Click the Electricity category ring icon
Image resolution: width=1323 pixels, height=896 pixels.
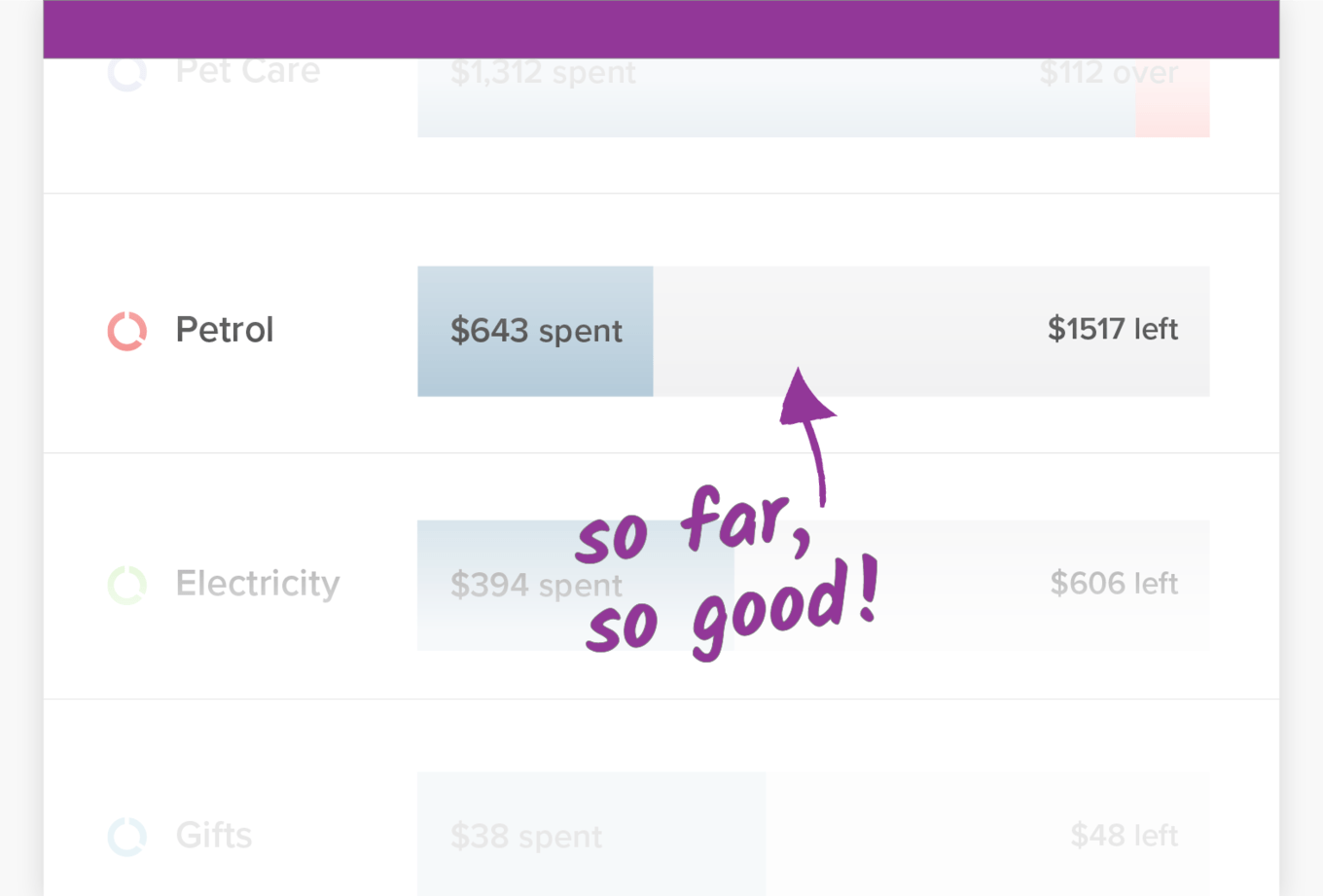tap(127, 585)
